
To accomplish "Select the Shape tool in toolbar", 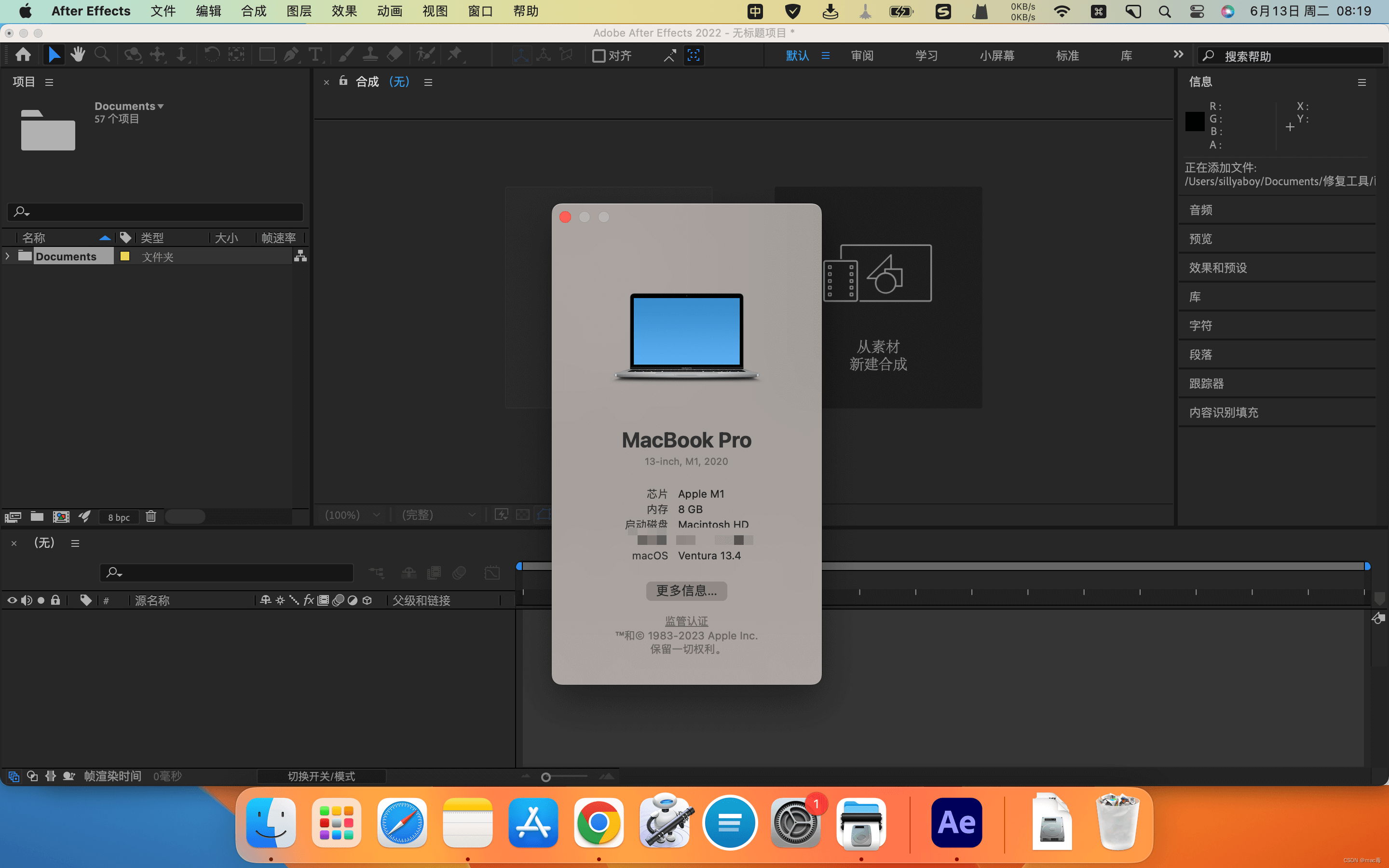I will click(264, 56).
